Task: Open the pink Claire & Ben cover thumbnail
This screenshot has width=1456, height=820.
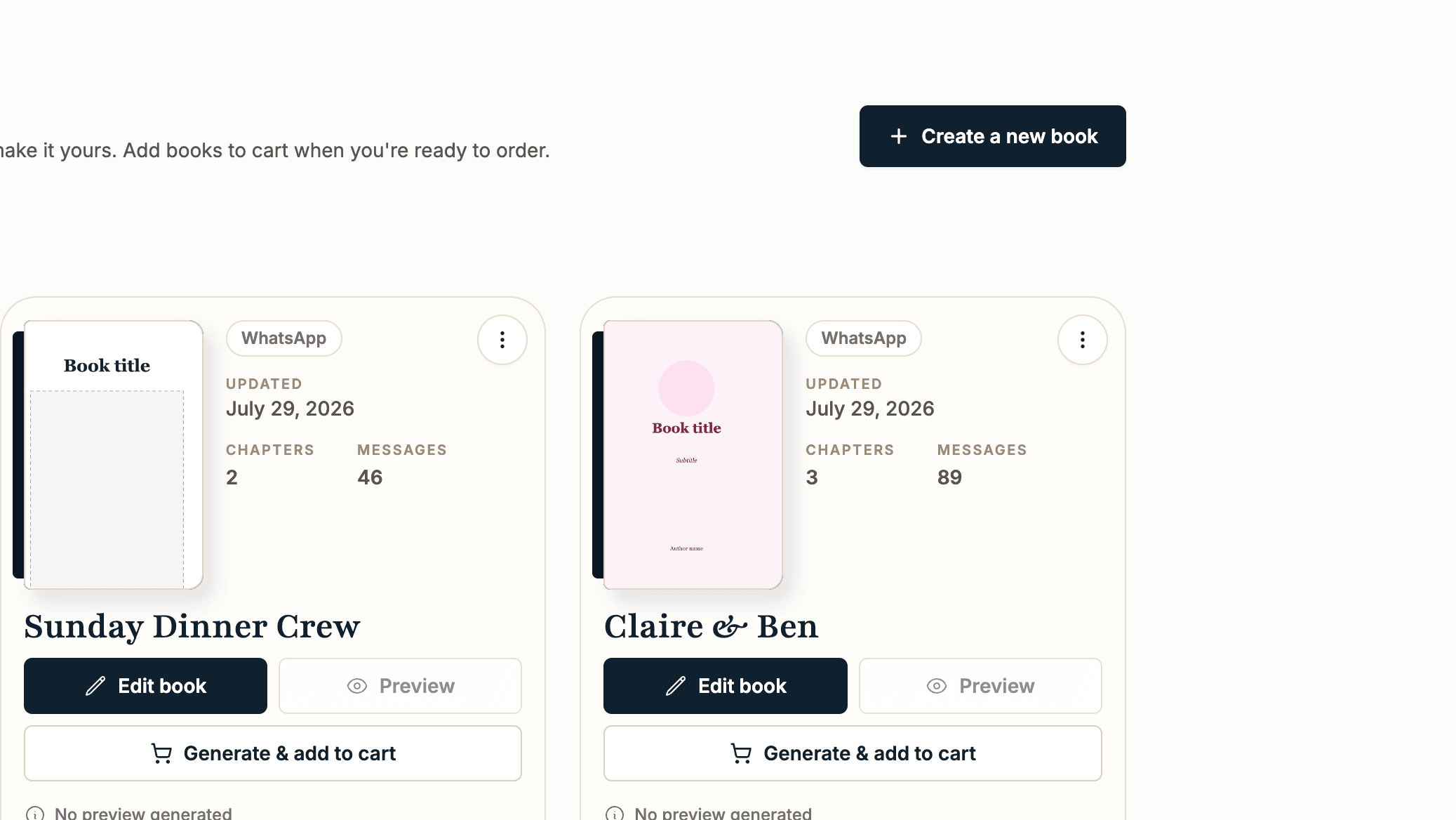Action: point(693,454)
